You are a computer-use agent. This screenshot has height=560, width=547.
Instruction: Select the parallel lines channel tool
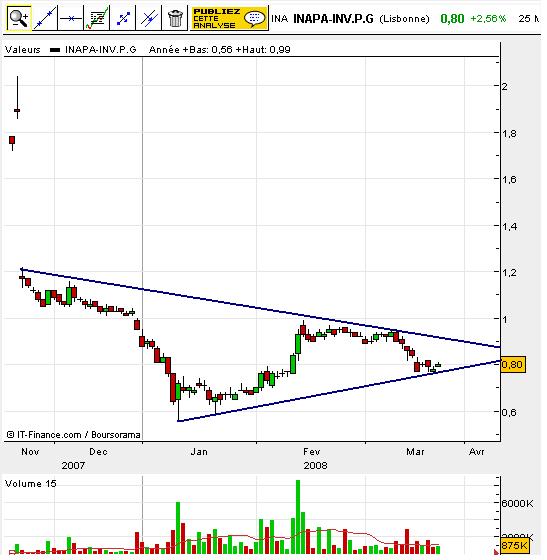(x=149, y=18)
